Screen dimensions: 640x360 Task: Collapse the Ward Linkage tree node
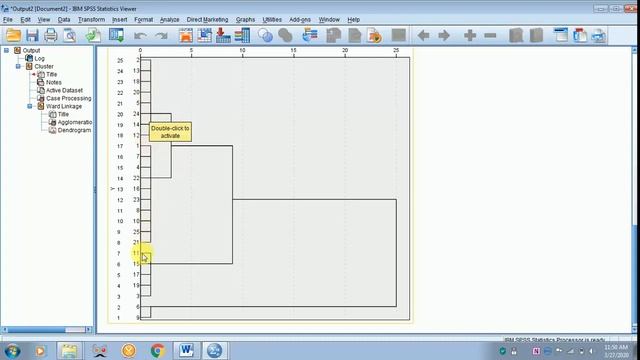pyautogui.click(x=29, y=106)
